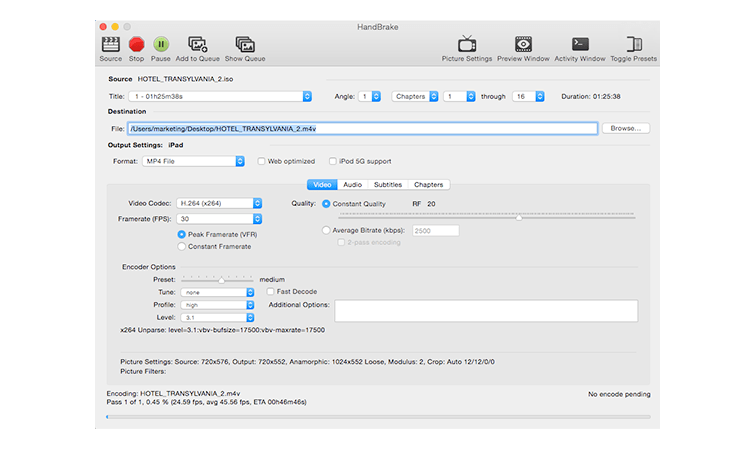Viewport: 755px width, 450px height.
Task: Click the Encoder Options heading
Action: pos(149,267)
